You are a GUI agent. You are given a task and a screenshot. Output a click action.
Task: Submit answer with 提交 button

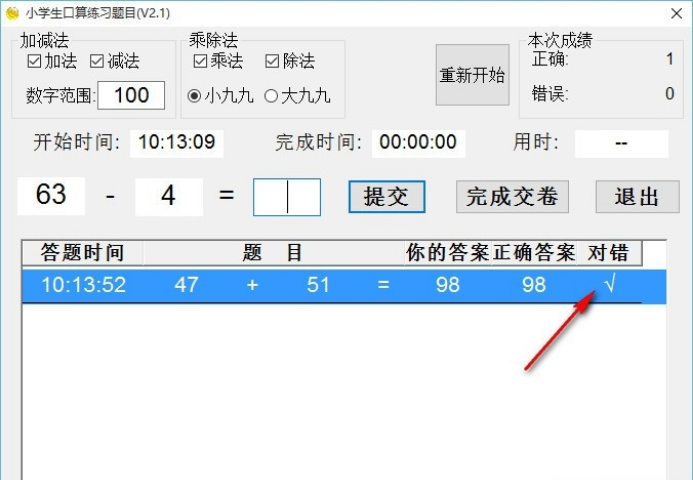point(387,197)
